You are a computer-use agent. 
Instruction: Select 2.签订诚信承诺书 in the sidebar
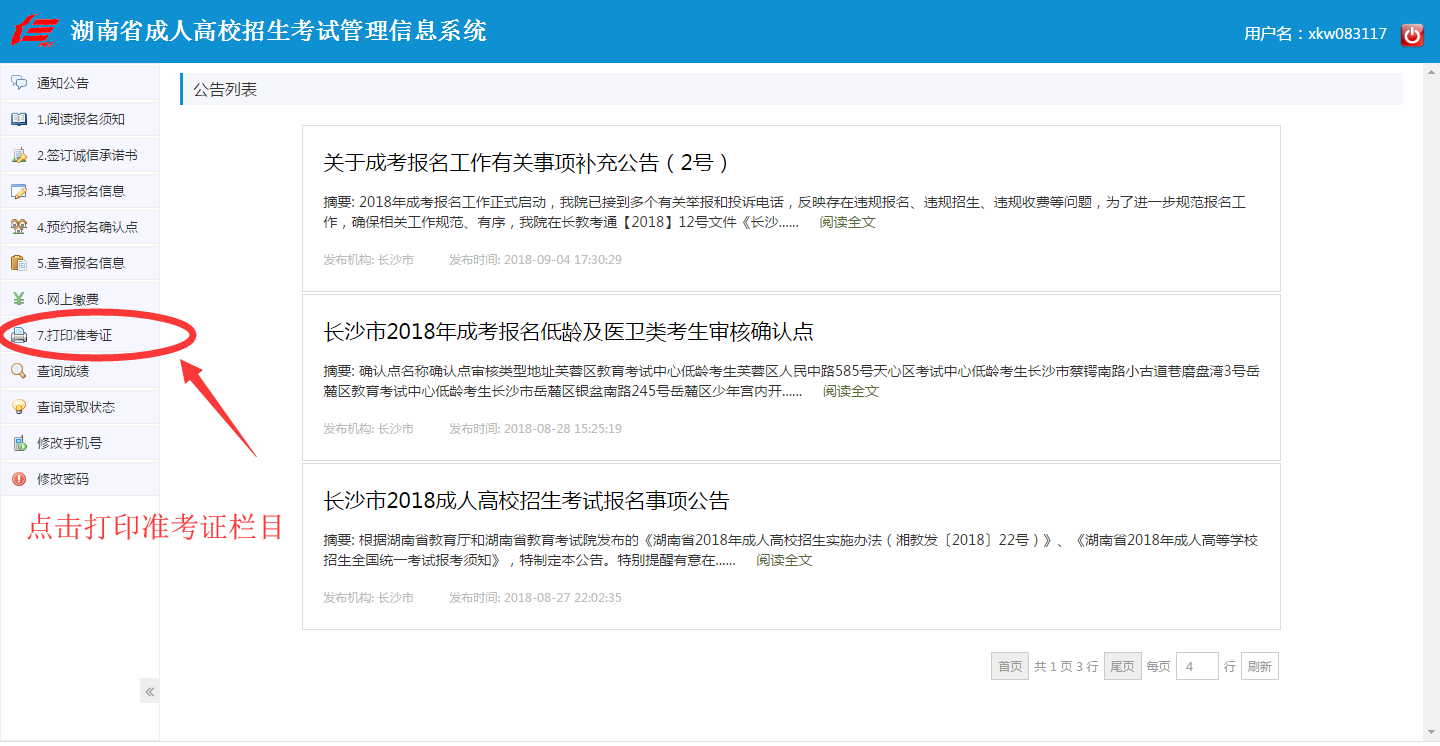(x=80, y=155)
